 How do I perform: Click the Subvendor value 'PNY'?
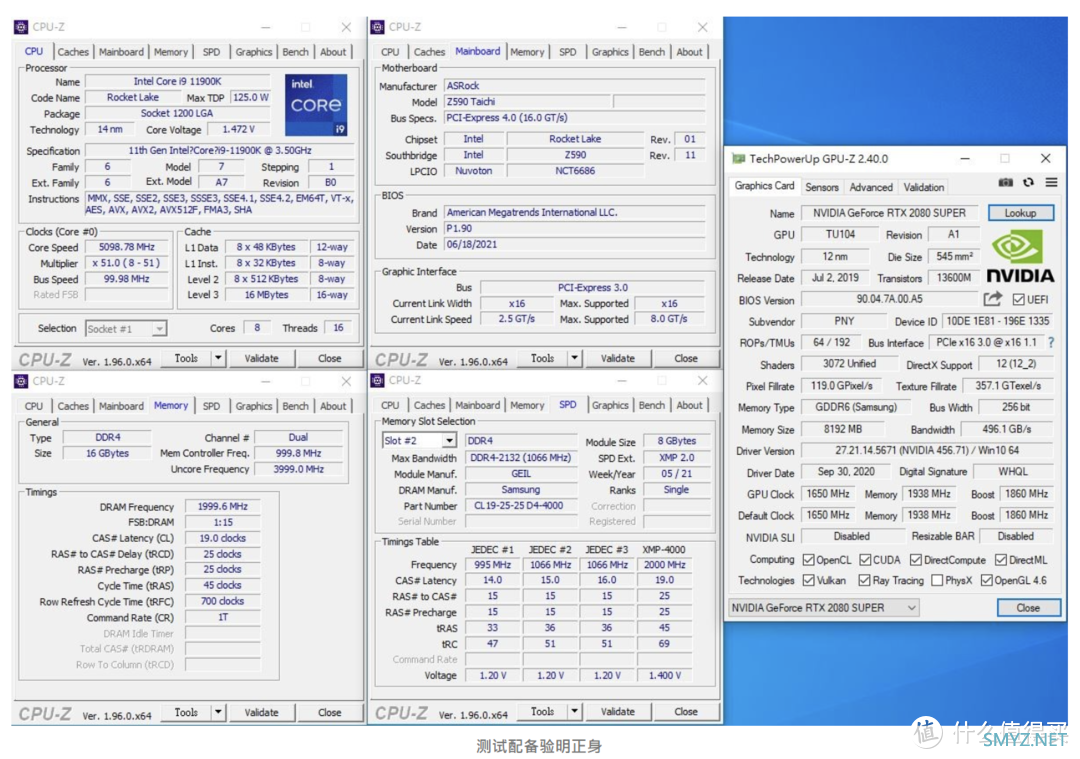tap(844, 321)
